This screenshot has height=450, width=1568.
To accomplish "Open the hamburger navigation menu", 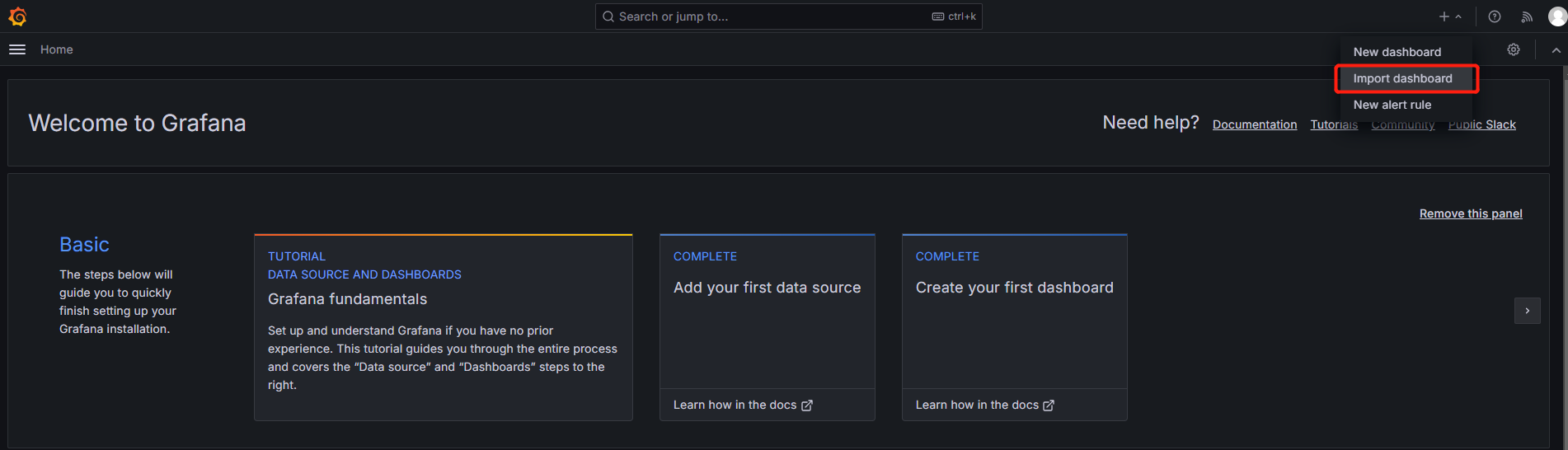I will tap(17, 49).
